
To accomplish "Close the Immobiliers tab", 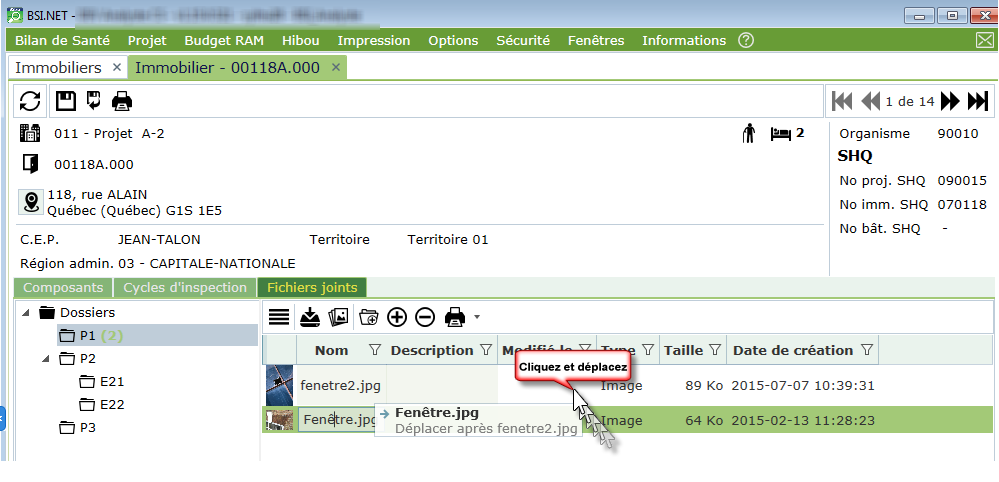I will click(117, 67).
